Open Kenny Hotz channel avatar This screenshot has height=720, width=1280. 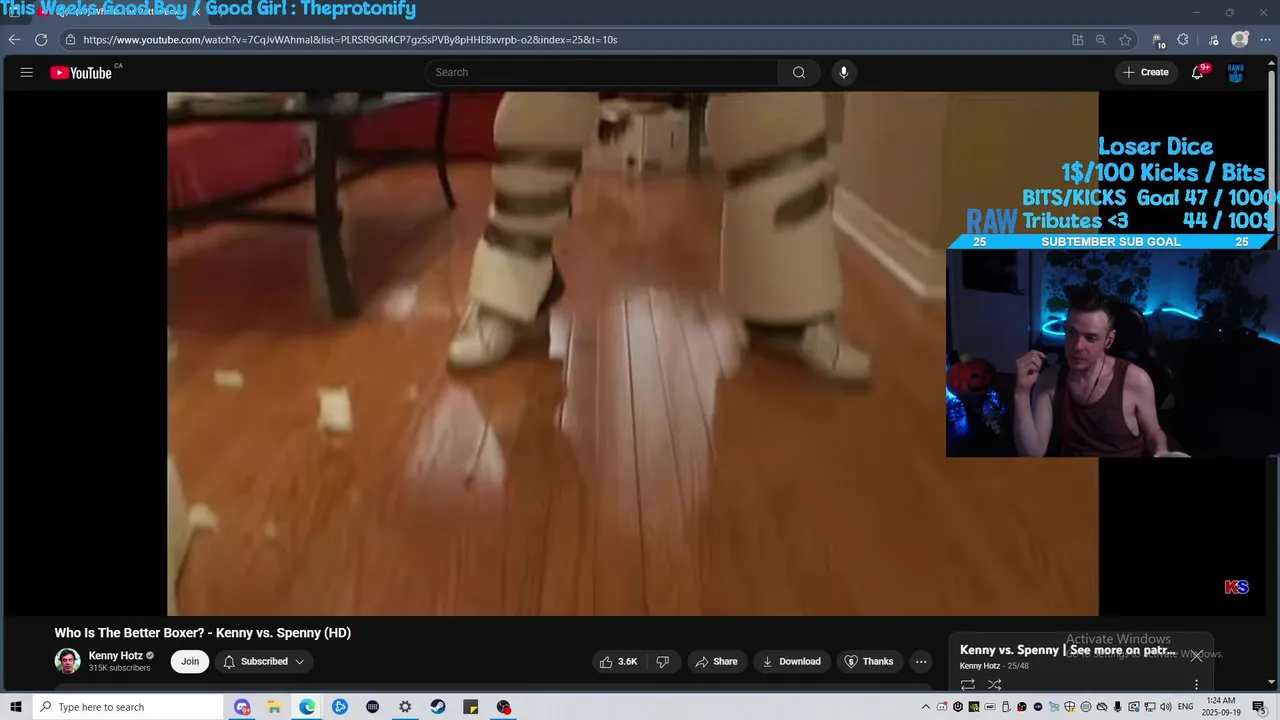point(68,661)
